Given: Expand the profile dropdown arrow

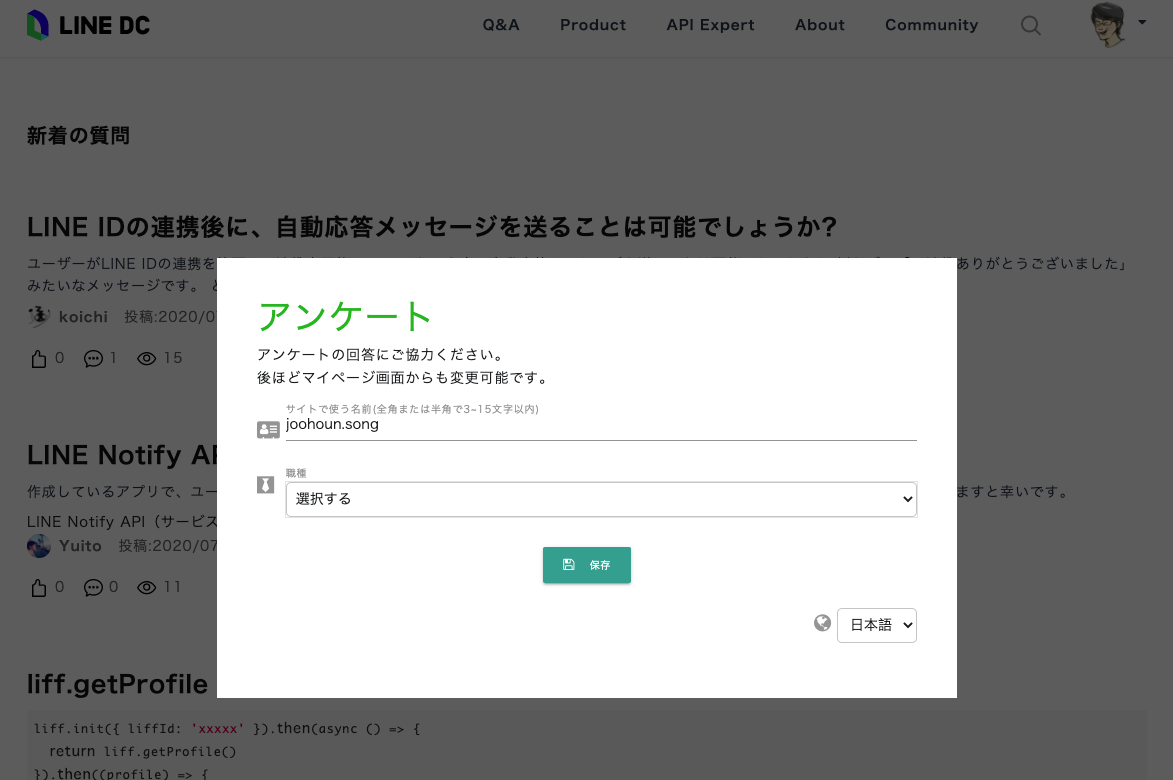Looking at the screenshot, I should pos(1142,22).
